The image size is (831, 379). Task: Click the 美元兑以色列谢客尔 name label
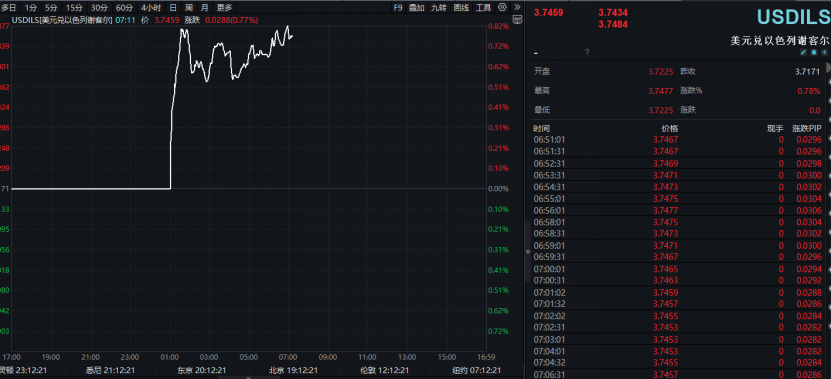(x=779, y=40)
